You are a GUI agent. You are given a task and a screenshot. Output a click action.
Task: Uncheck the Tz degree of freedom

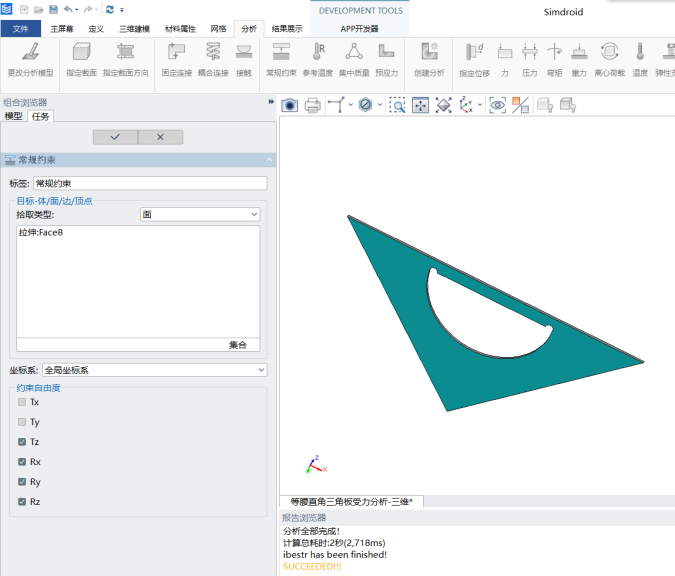(22, 442)
